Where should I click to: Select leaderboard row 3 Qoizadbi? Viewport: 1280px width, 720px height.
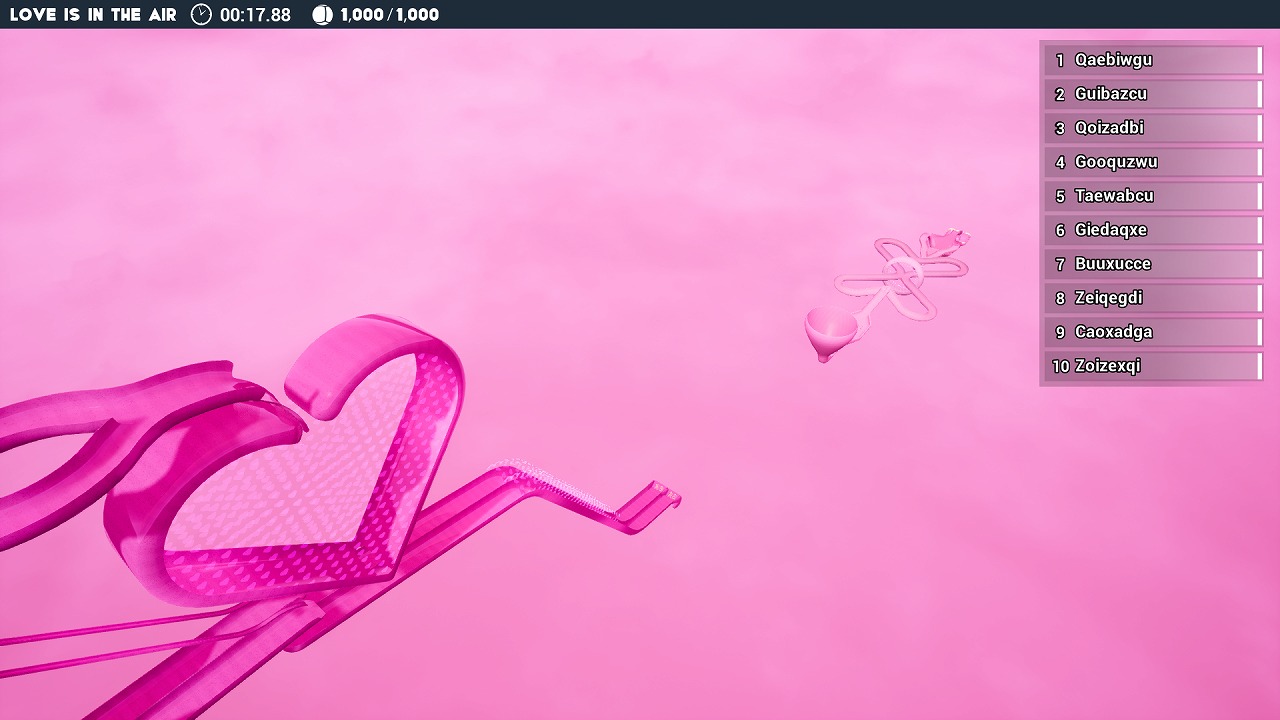tap(1153, 128)
